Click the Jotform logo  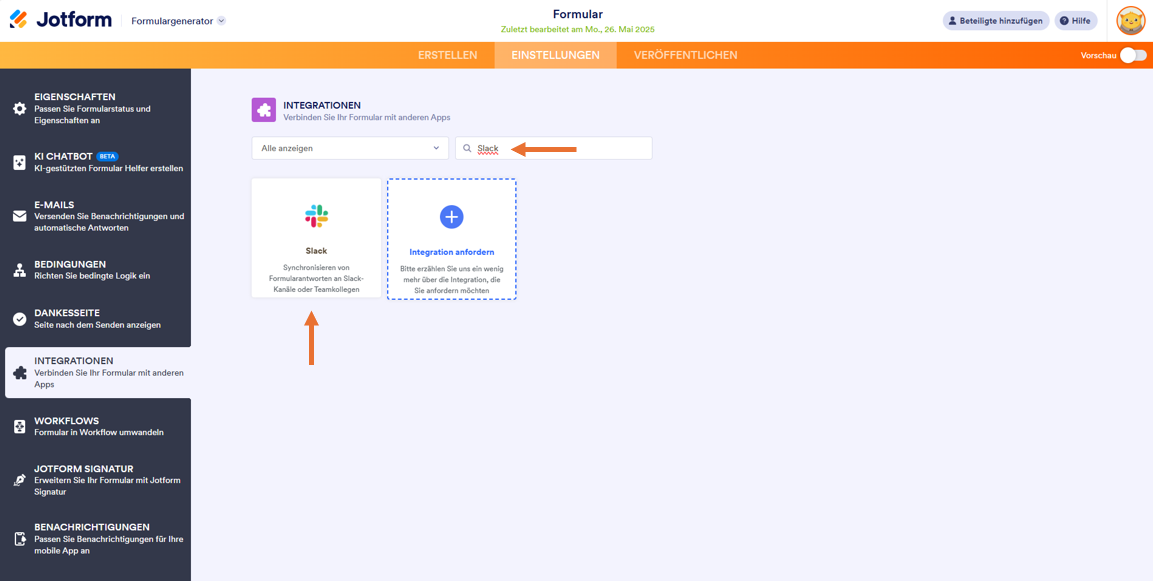click(61, 21)
